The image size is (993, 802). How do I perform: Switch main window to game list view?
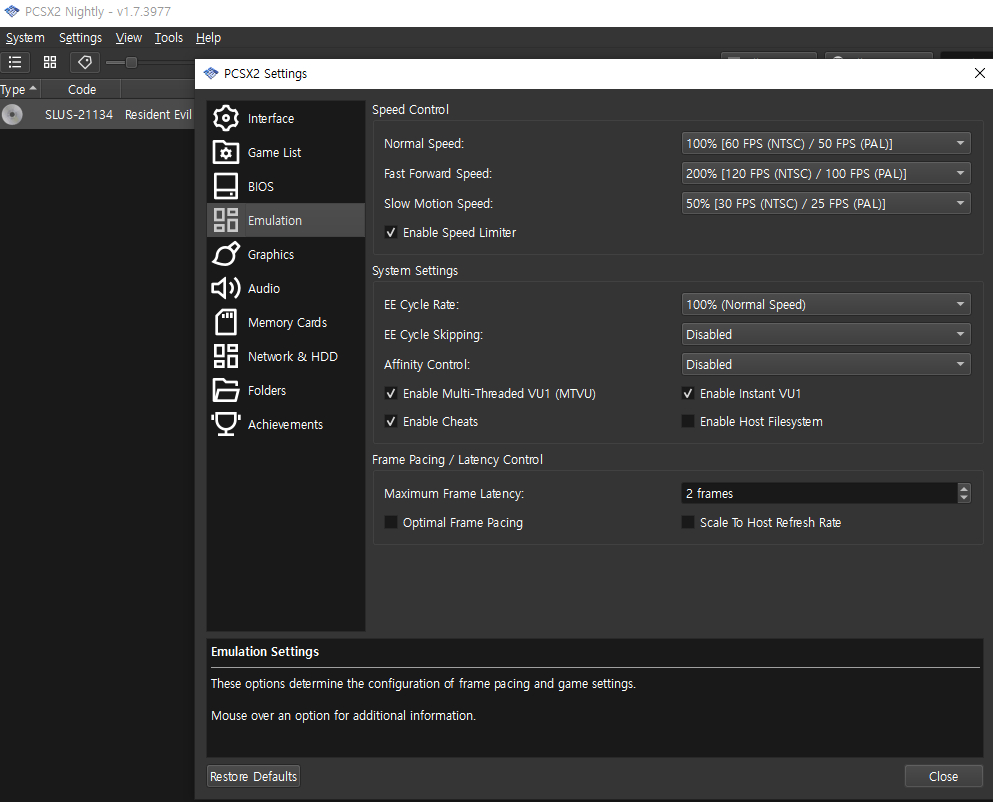point(15,62)
